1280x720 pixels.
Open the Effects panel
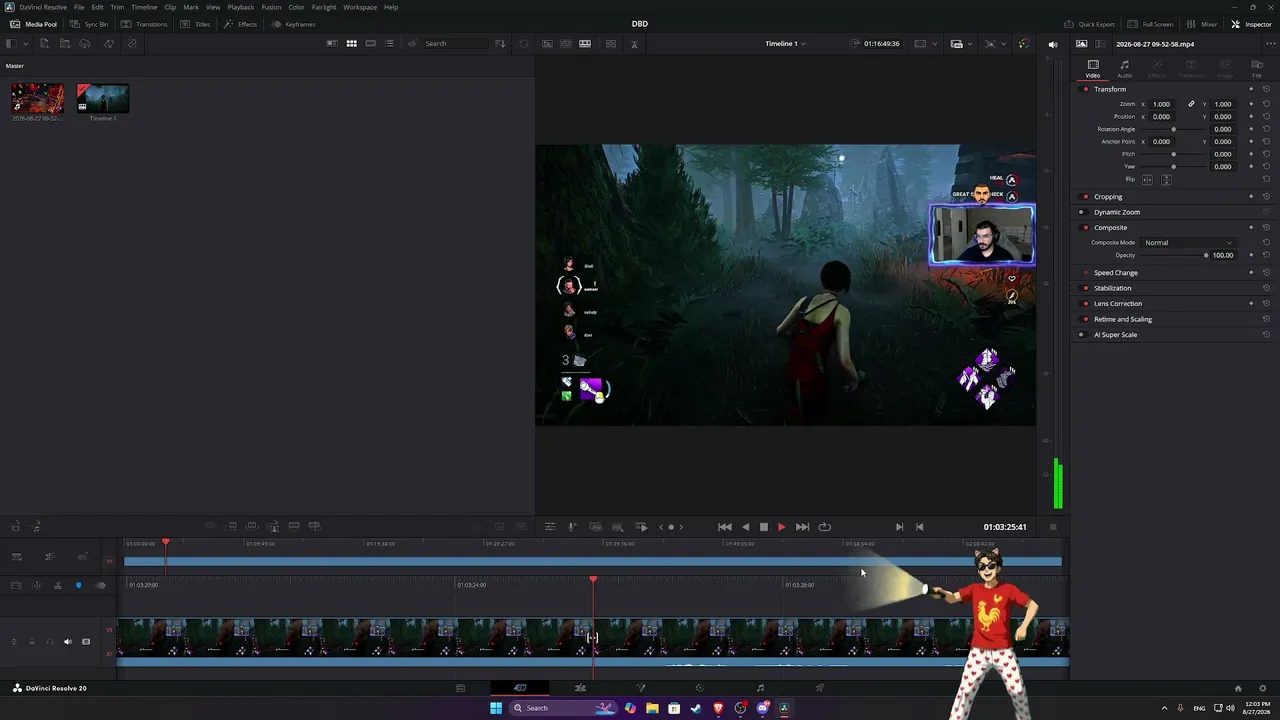240,24
